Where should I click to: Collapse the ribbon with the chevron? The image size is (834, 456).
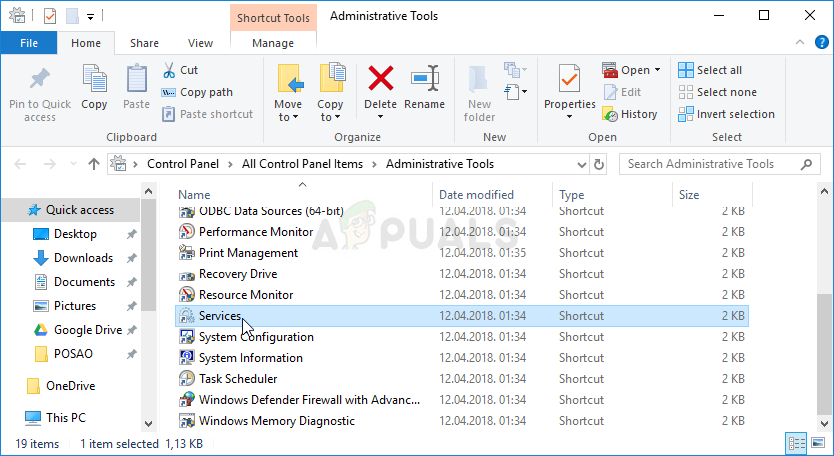[x=798, y=43]
